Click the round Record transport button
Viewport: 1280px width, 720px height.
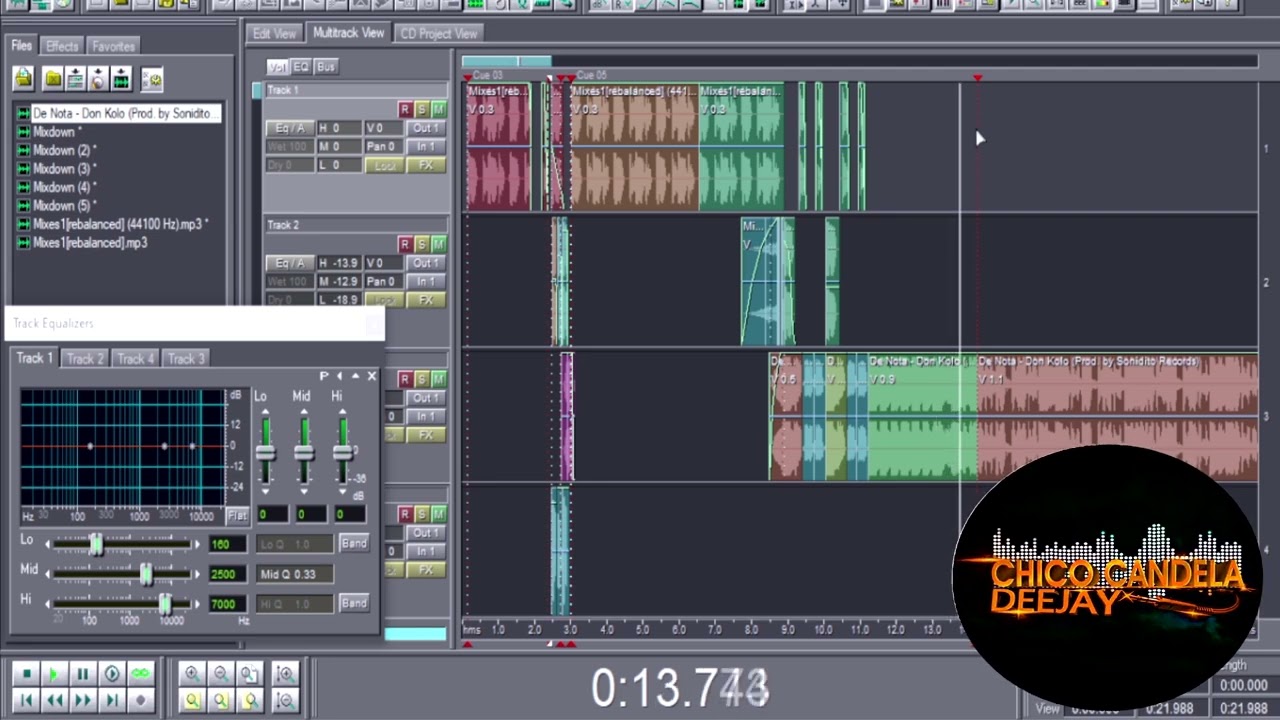(139, 701)
